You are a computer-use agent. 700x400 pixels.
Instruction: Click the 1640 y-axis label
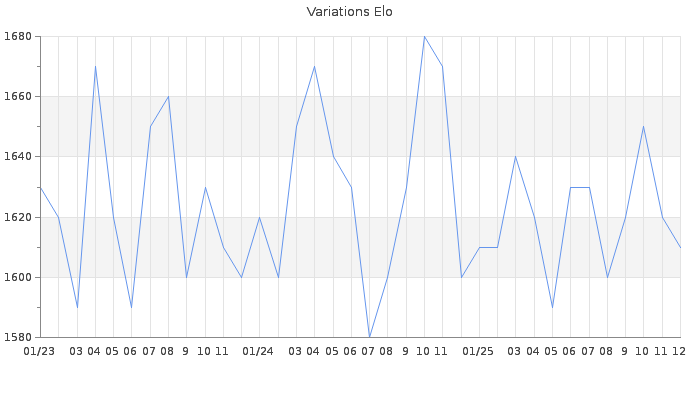click(19, 157)
